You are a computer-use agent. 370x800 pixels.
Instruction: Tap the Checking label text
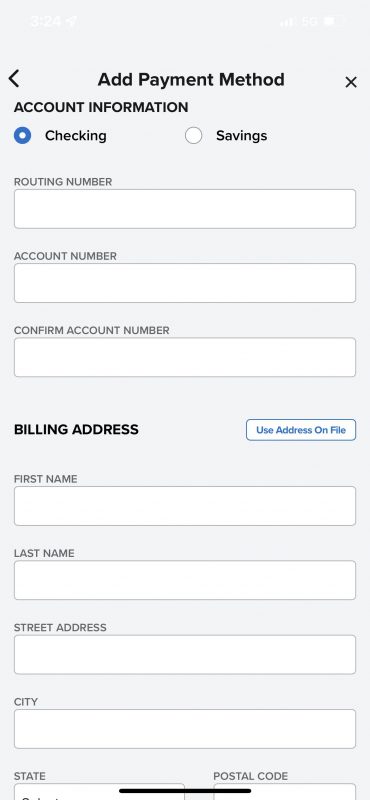click(x=76, y=136)
